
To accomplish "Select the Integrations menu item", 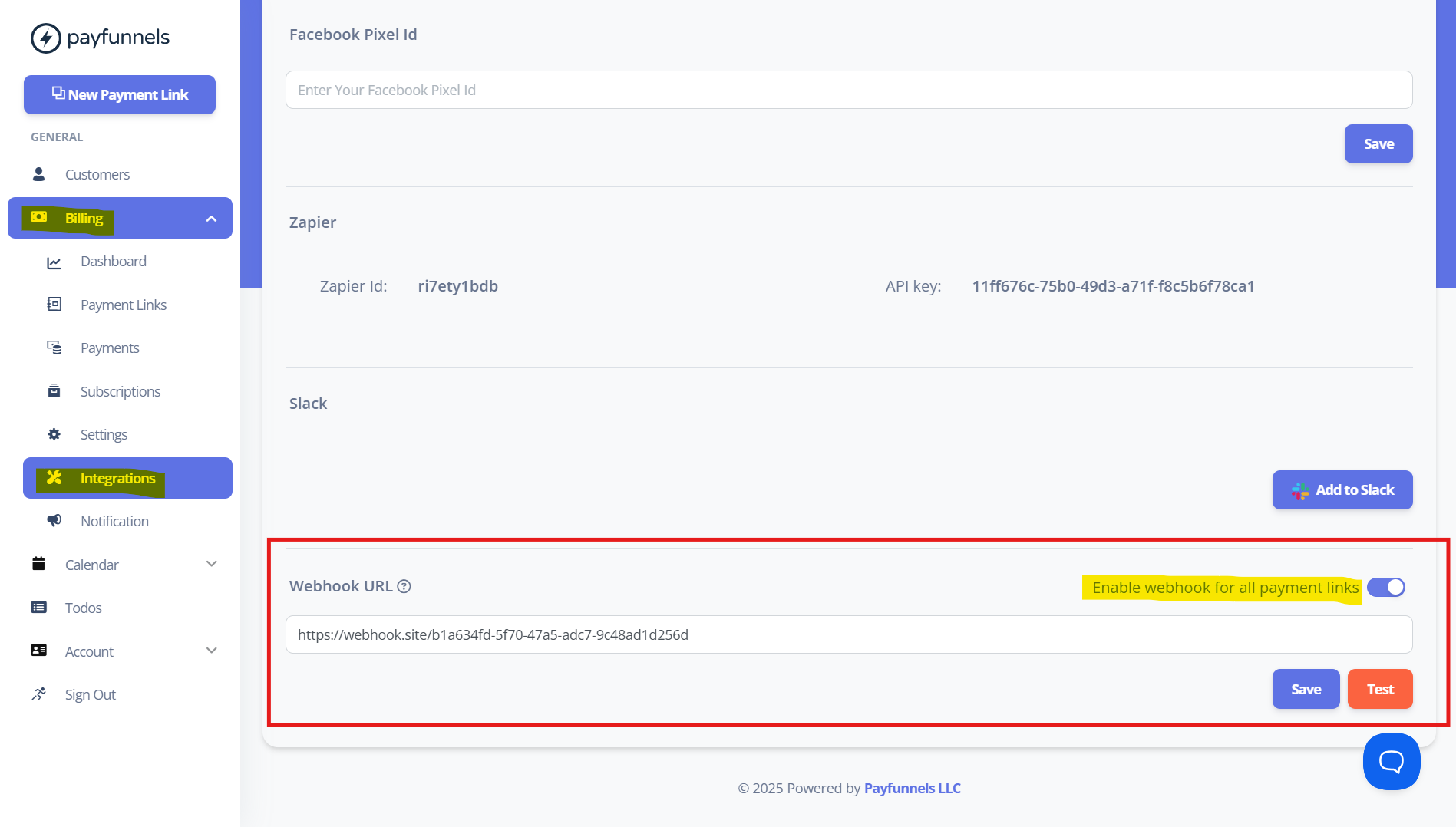I will click(127, 478).
